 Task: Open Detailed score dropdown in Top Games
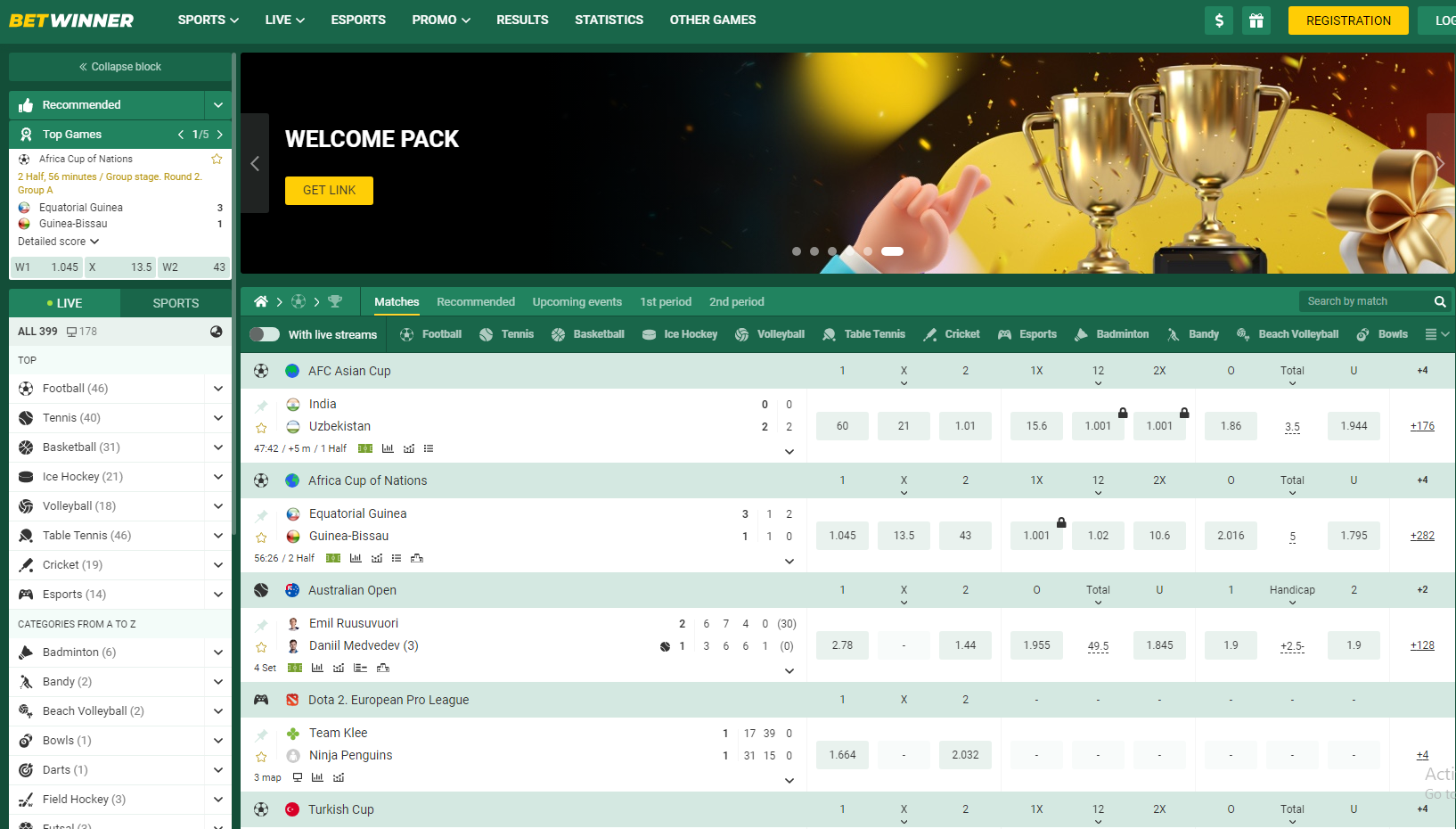pos(59,242)
